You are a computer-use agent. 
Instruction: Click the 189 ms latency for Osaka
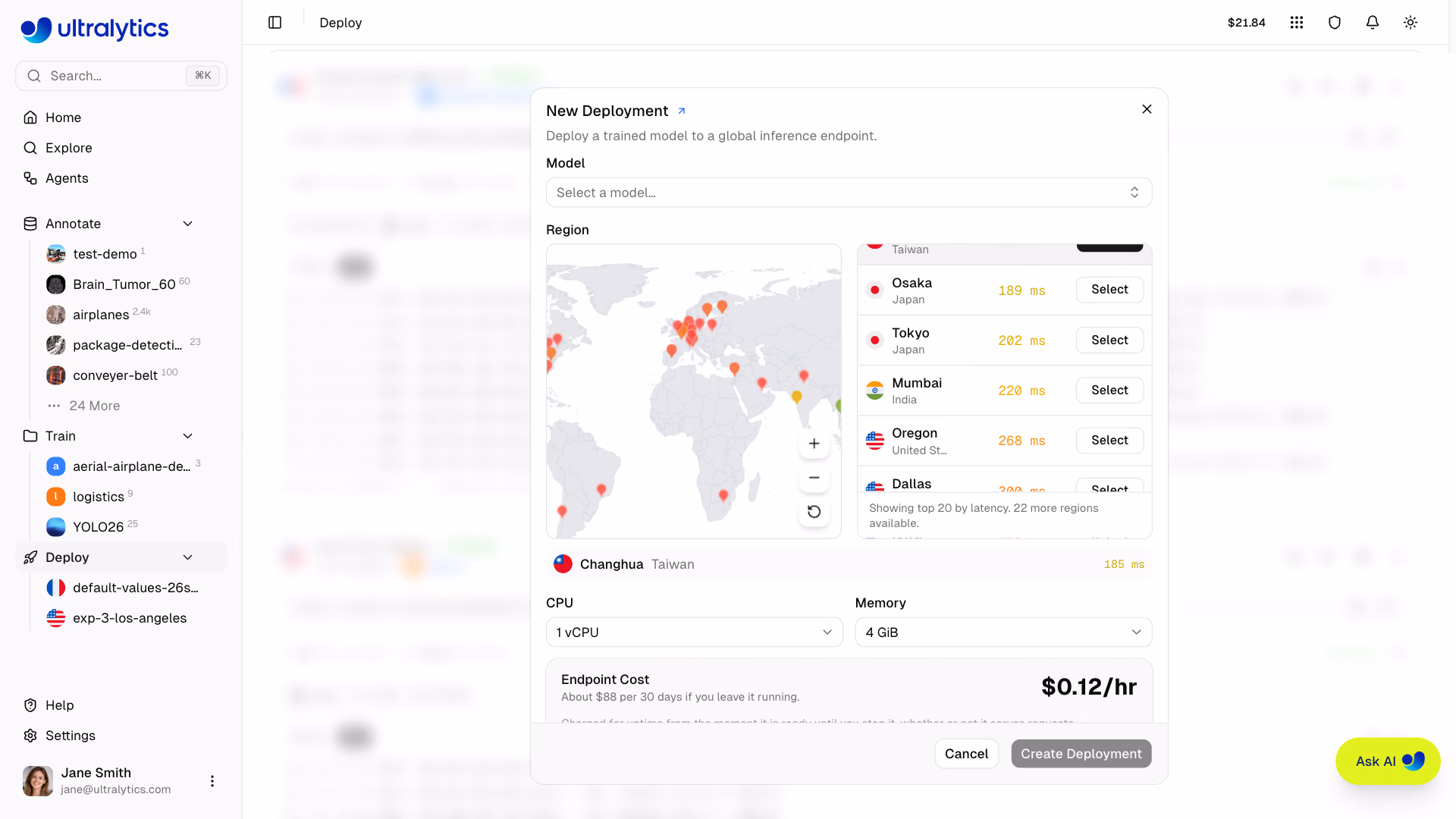pyautogui.click(x=1021, y=290)
